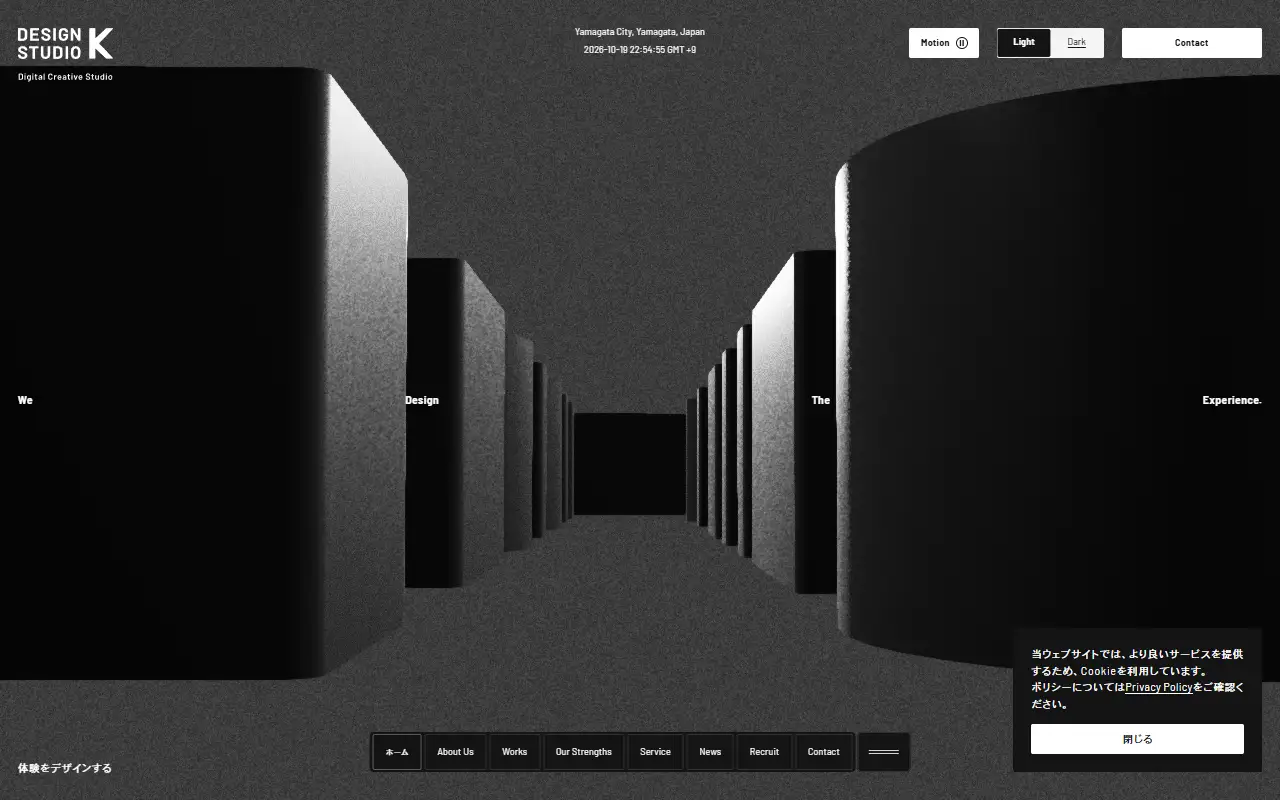Click the word Experience. in the hero
1280x800 pixels.
(x=1232, y=400)
